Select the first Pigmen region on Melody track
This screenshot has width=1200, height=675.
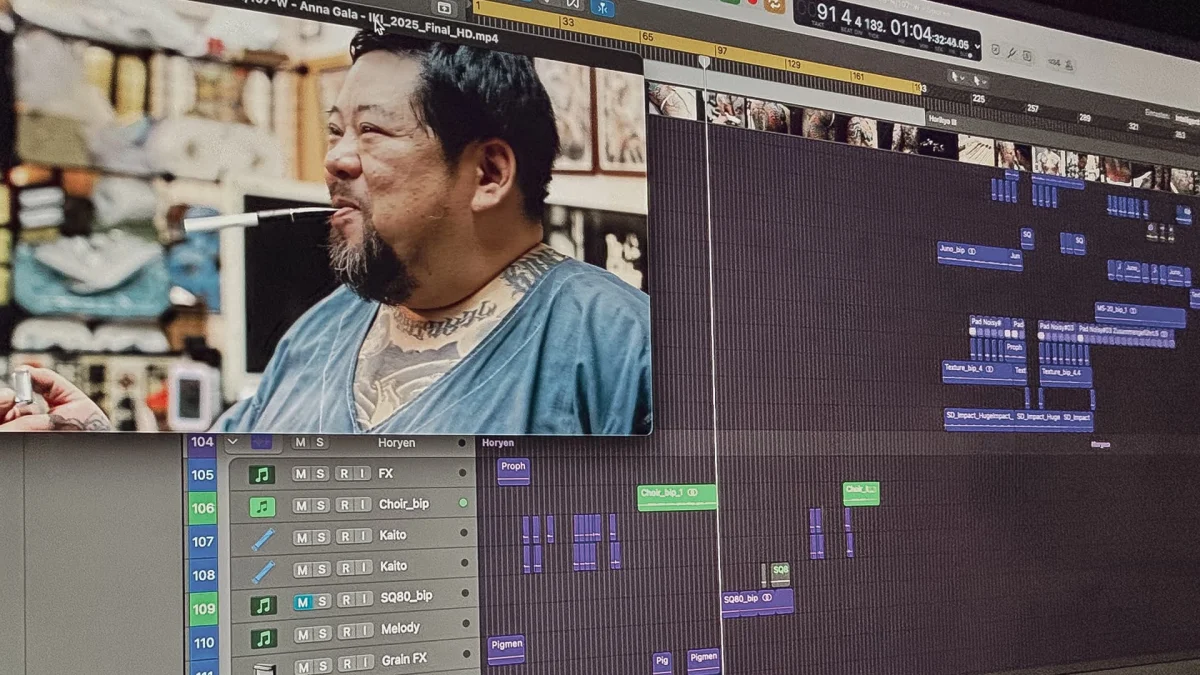(506, 650)
